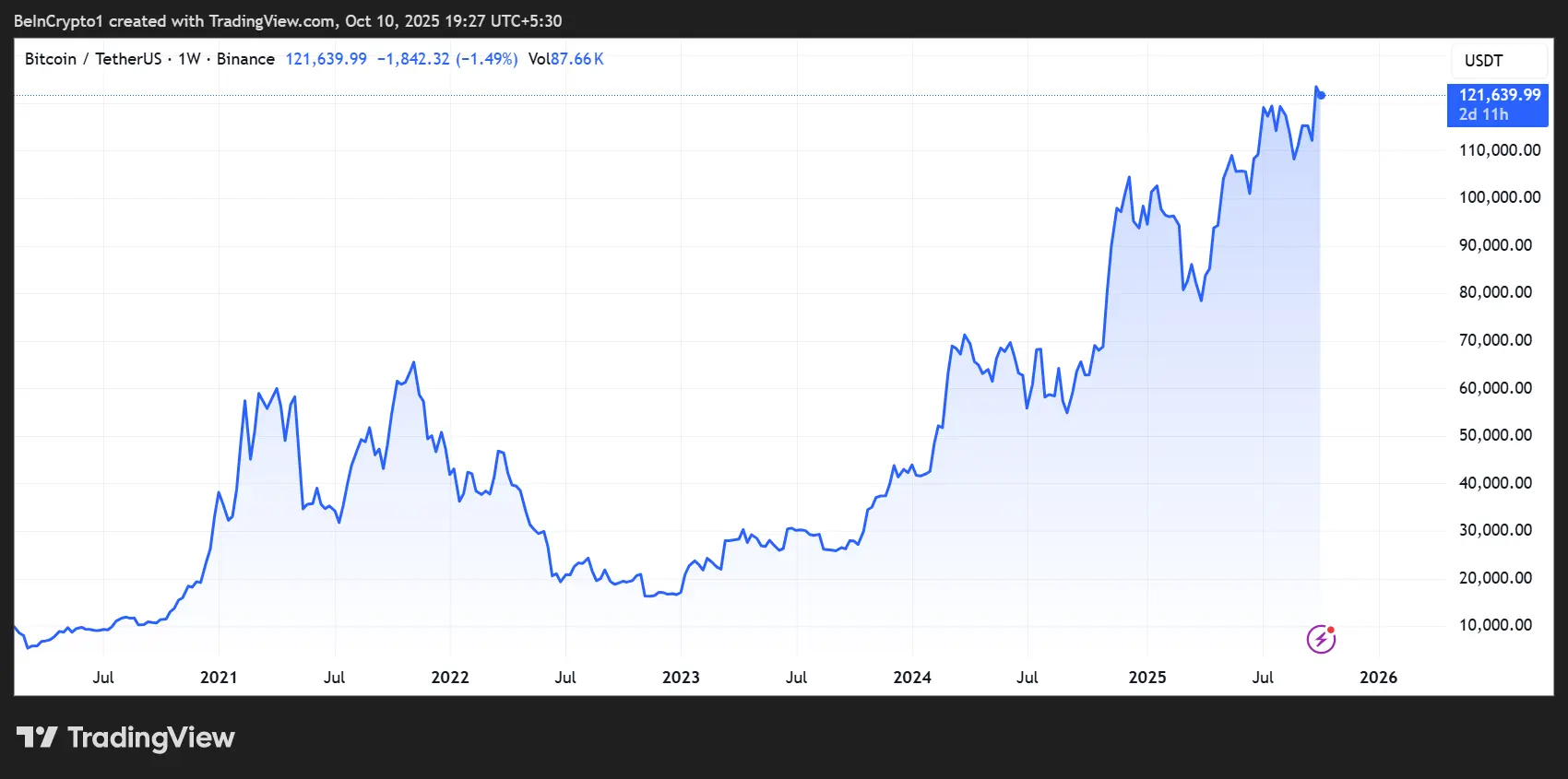The width and height of the screenshot is (1568, 779).
Task: Click the 2021 label on the time axis
Action: 219,678
